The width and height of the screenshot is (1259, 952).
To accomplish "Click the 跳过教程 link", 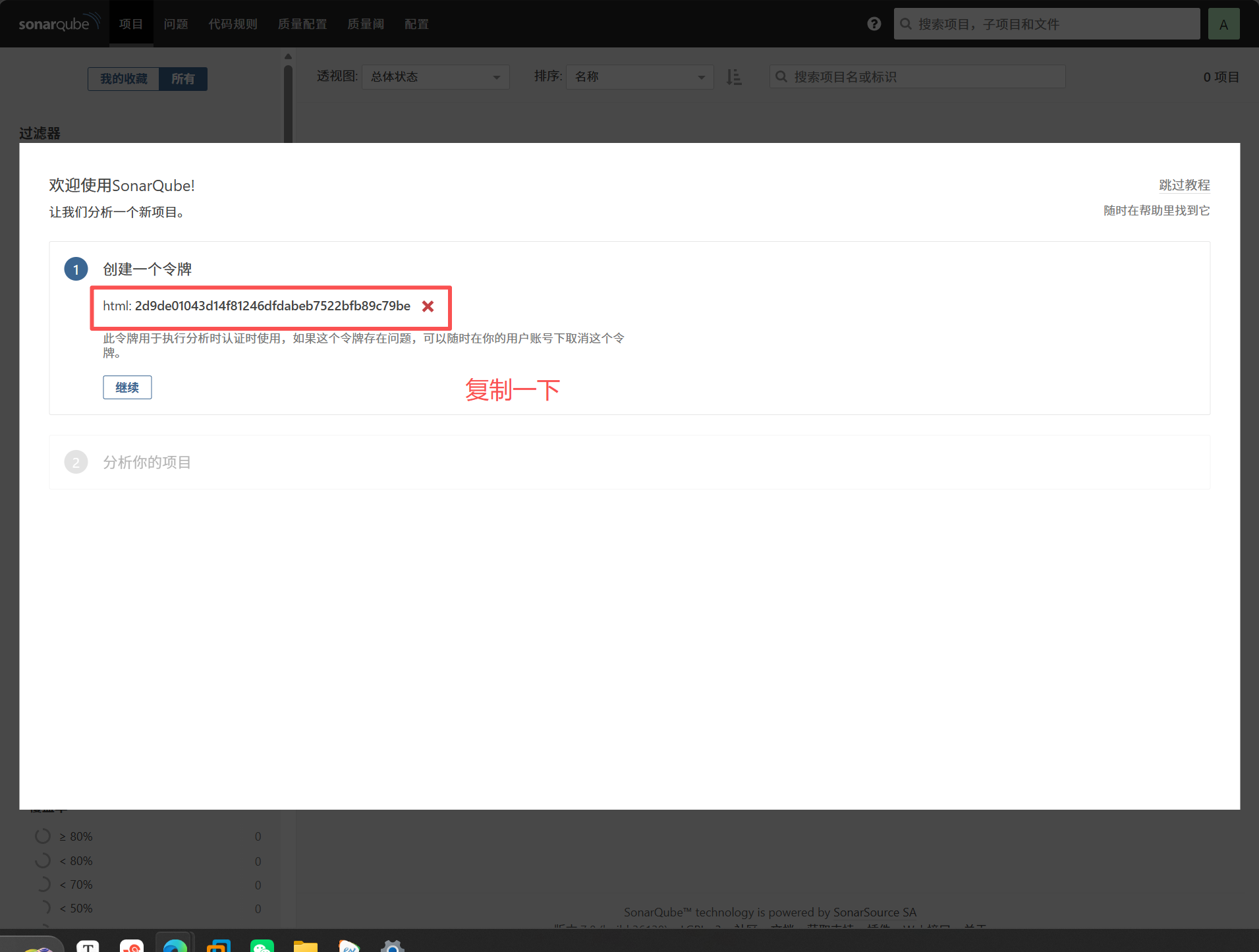I will point(1185,185).
